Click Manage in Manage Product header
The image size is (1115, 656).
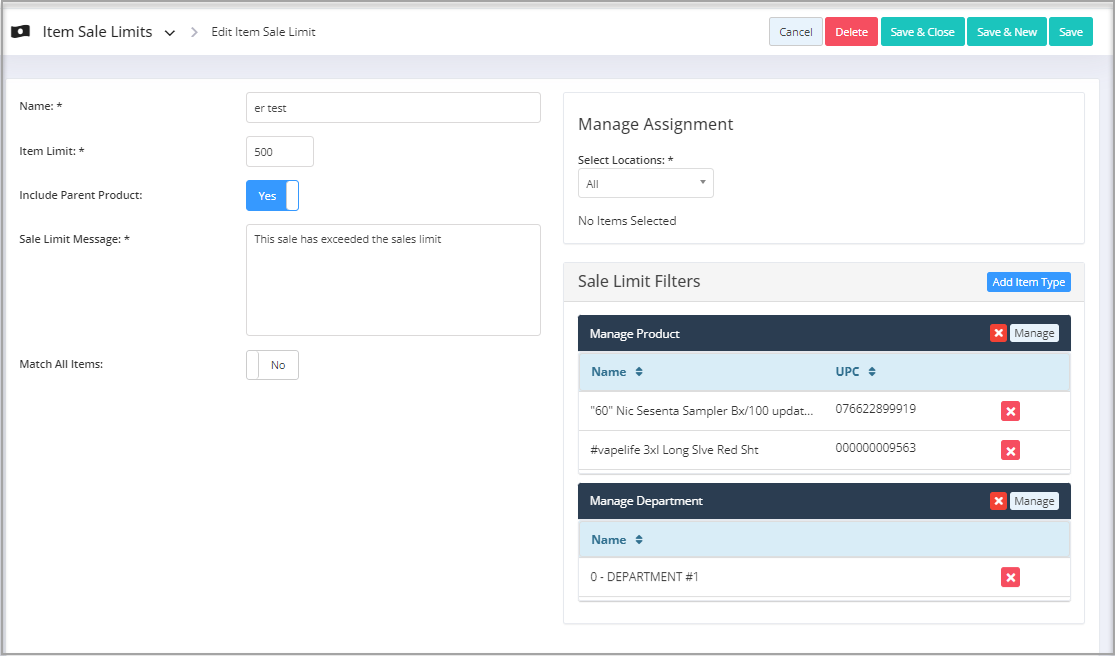click(x=1034, y=333)
